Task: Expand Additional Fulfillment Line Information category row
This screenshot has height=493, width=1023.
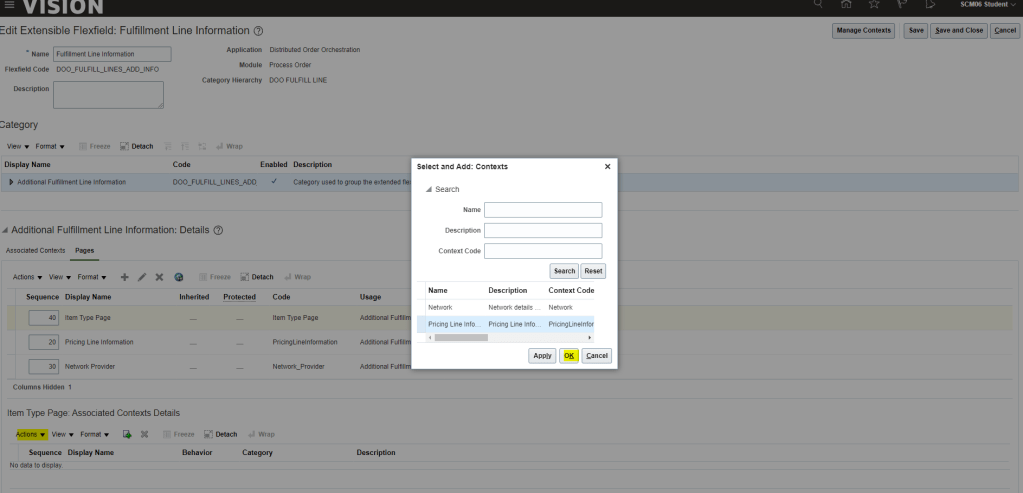Action: click(11, 182)
